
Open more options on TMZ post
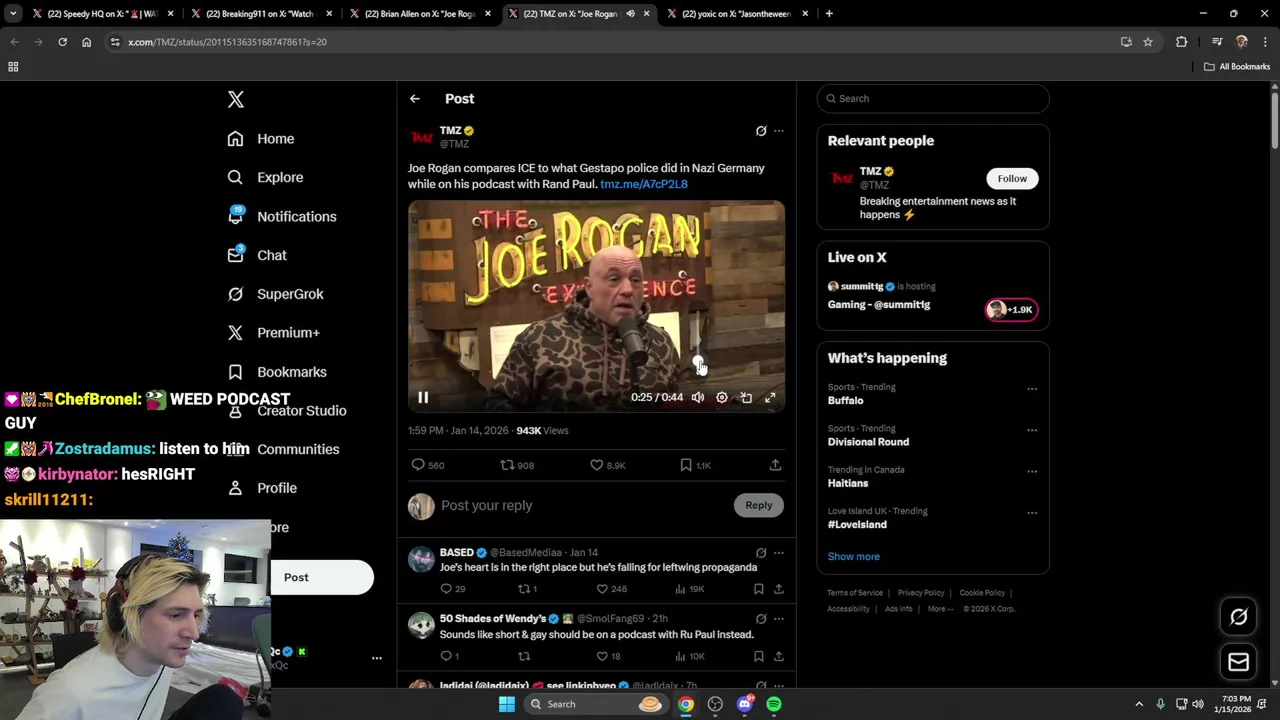click(x=779, y=131)
